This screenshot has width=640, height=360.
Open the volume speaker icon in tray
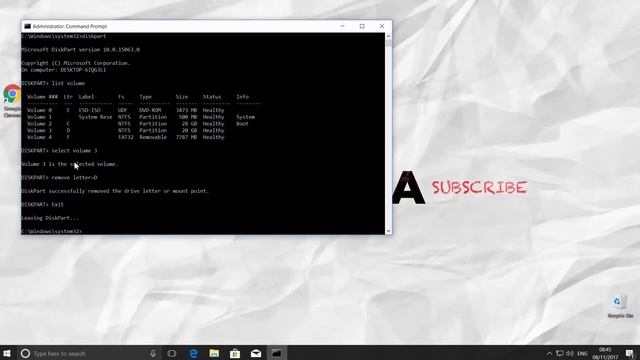click(x=570, y=353)
